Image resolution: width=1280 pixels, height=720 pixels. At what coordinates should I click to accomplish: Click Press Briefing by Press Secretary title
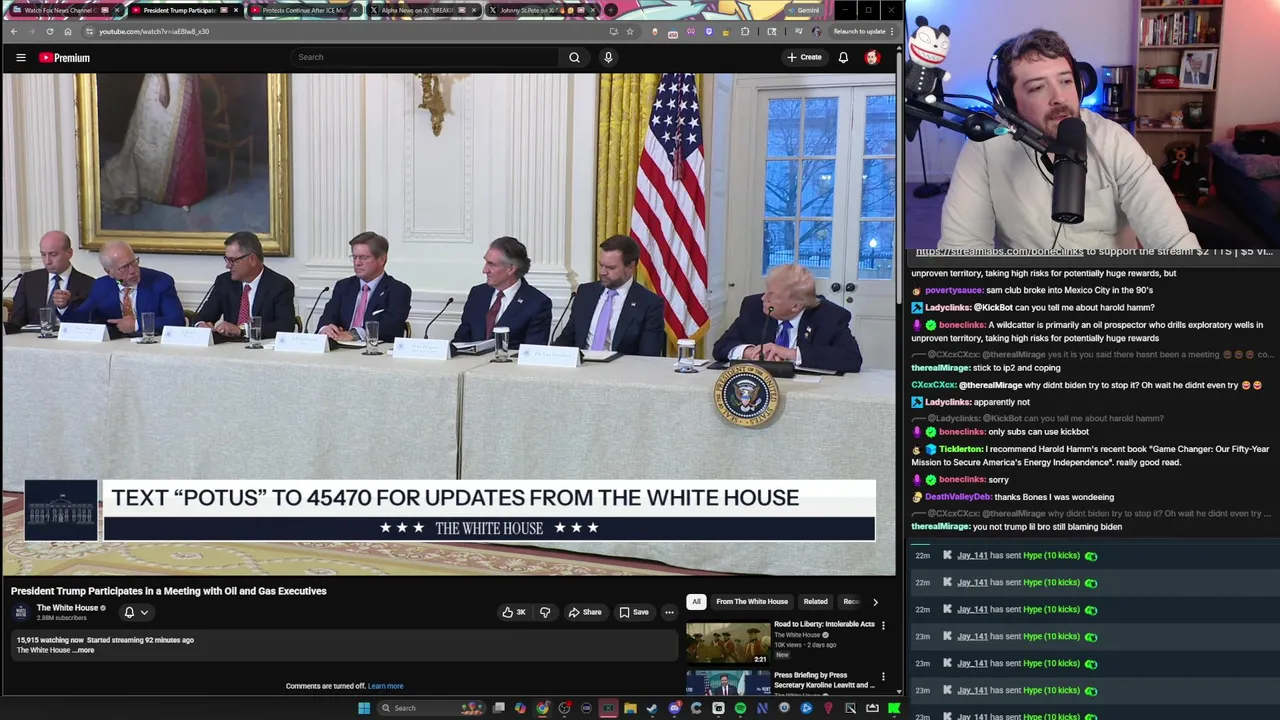click(824, 680)
